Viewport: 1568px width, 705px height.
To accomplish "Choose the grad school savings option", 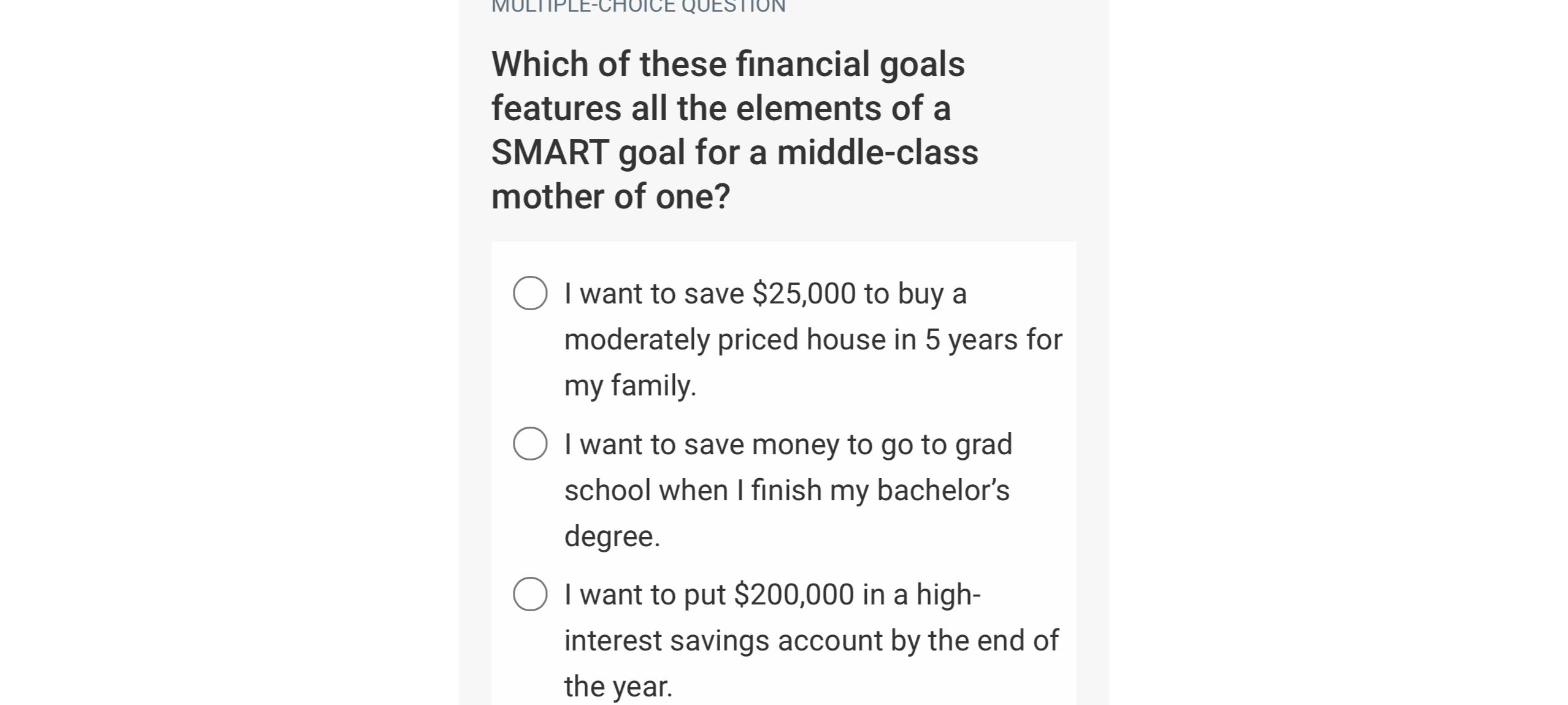I will pyautogui.click(x=530, y=445).
